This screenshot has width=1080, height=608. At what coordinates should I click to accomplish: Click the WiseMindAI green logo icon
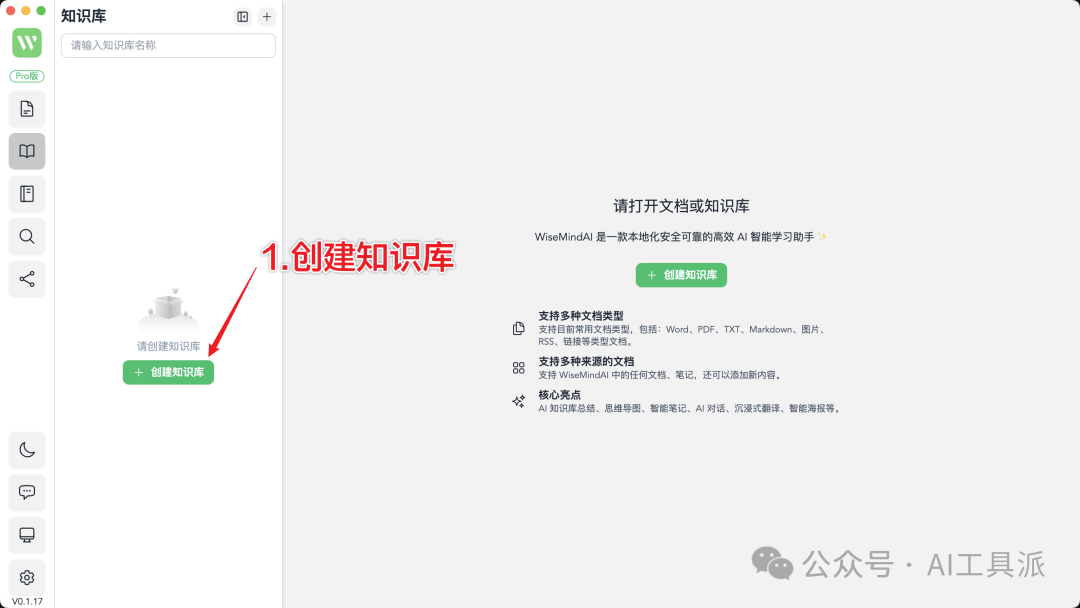(27, 43)
